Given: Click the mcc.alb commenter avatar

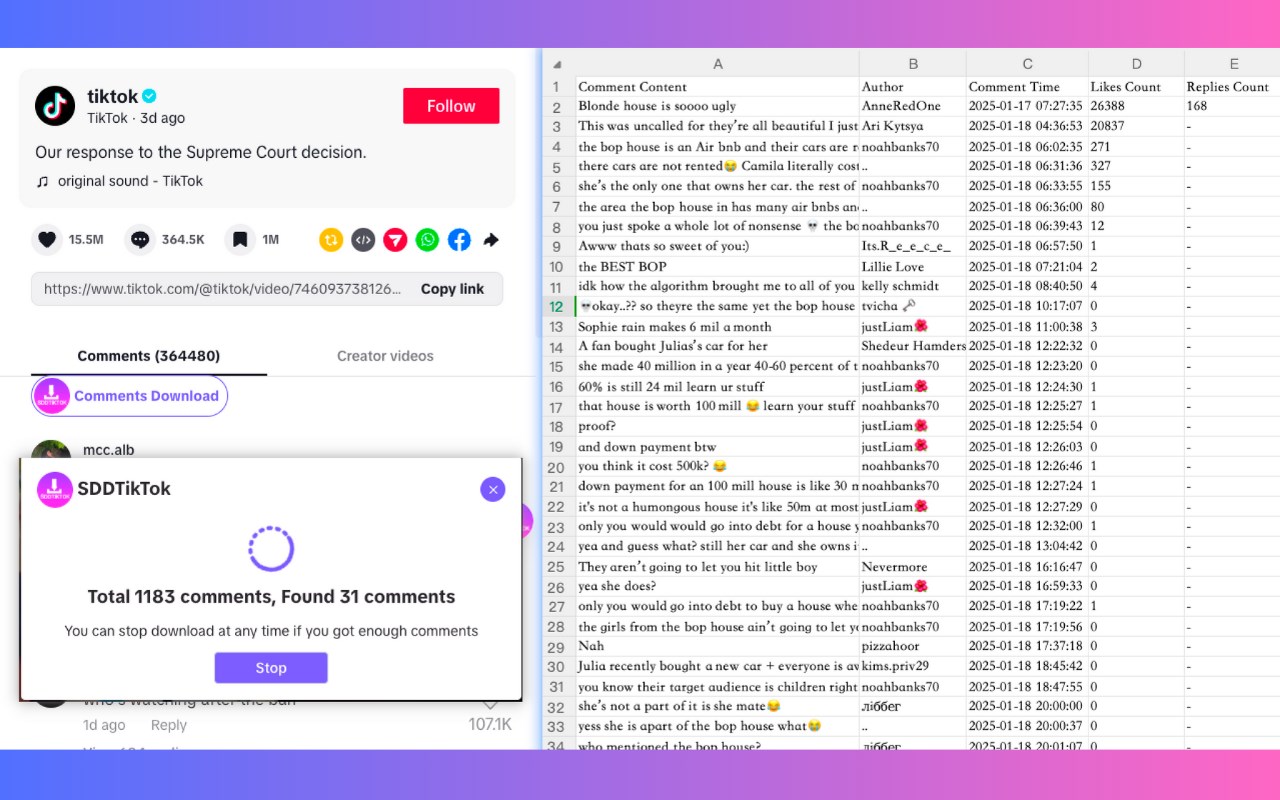Looking at the screenshot, I should (x=51, y=449).
